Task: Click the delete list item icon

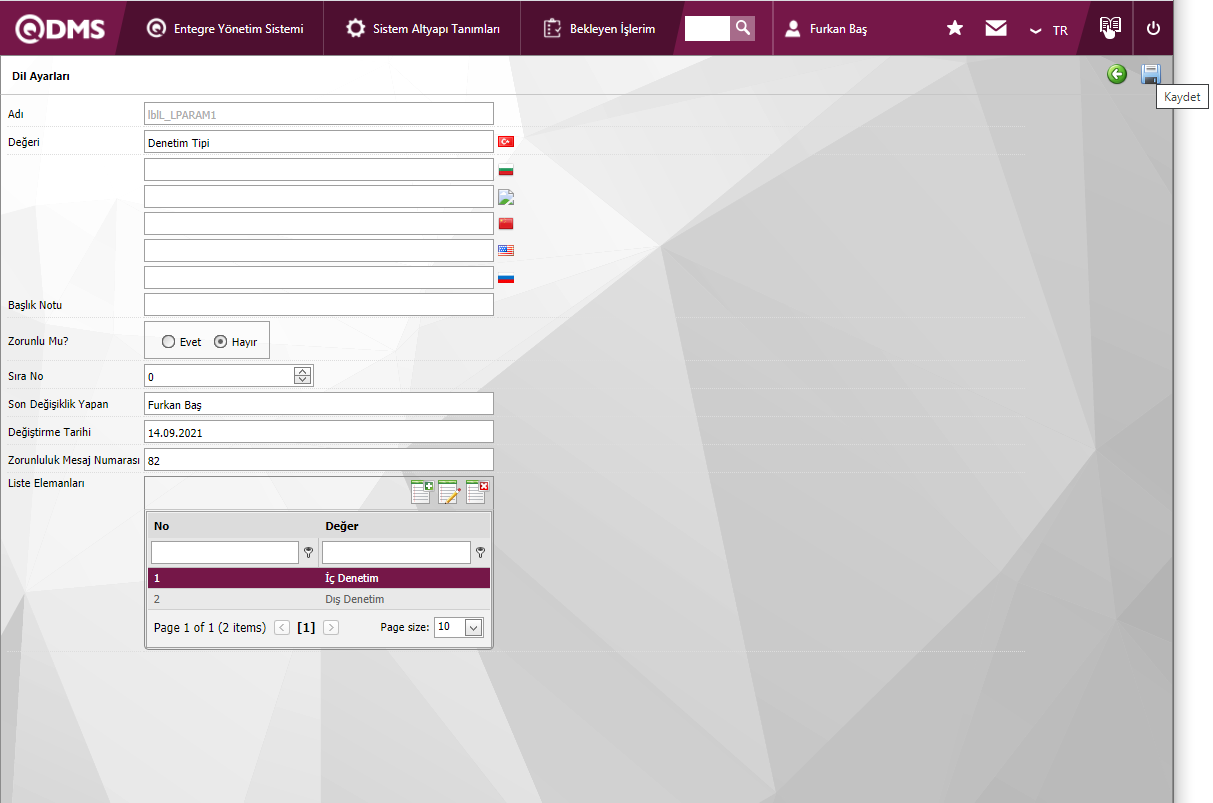Action: click(x=477, y=492)
